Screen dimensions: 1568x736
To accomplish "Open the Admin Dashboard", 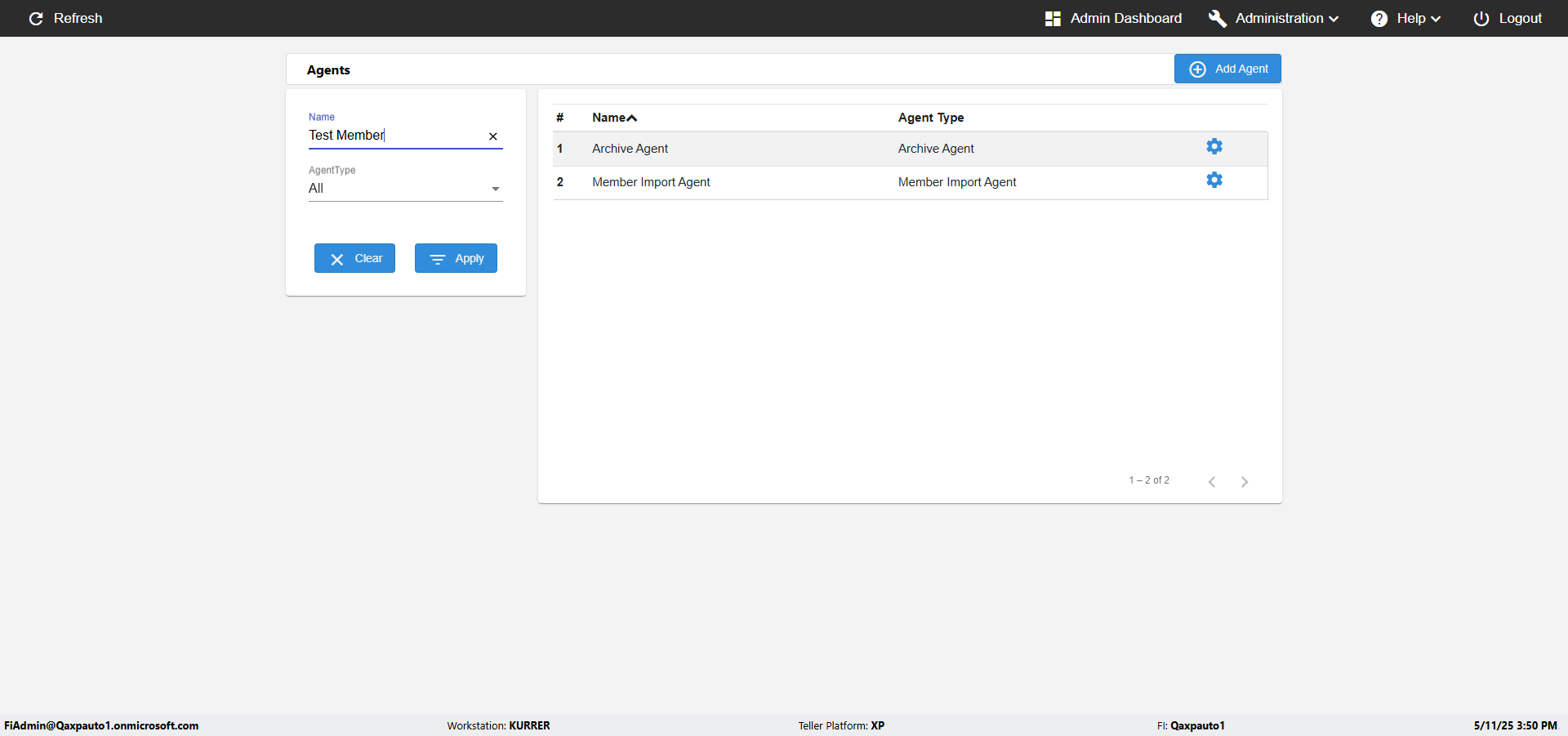I will (1113, 18).
